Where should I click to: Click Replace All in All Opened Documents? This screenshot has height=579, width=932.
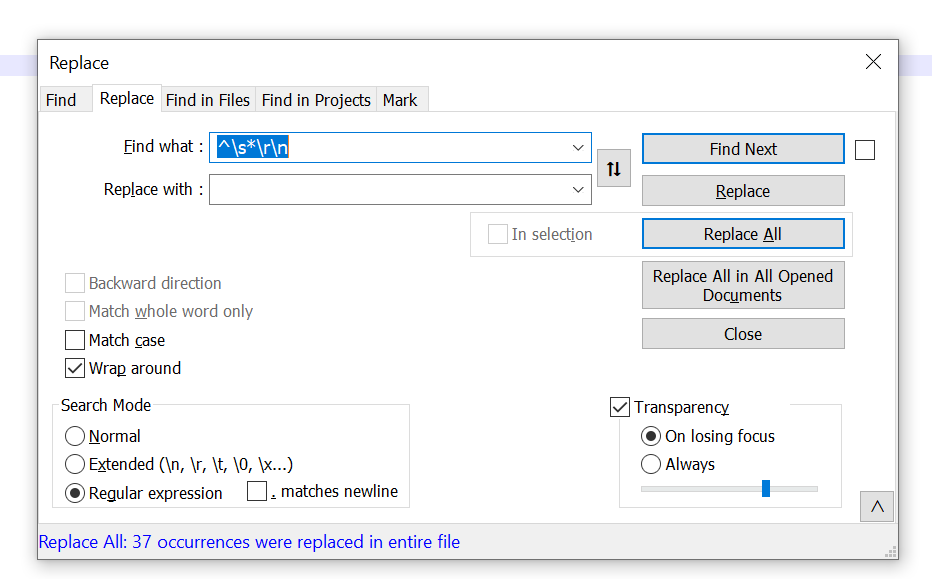(x=743, y=285)
